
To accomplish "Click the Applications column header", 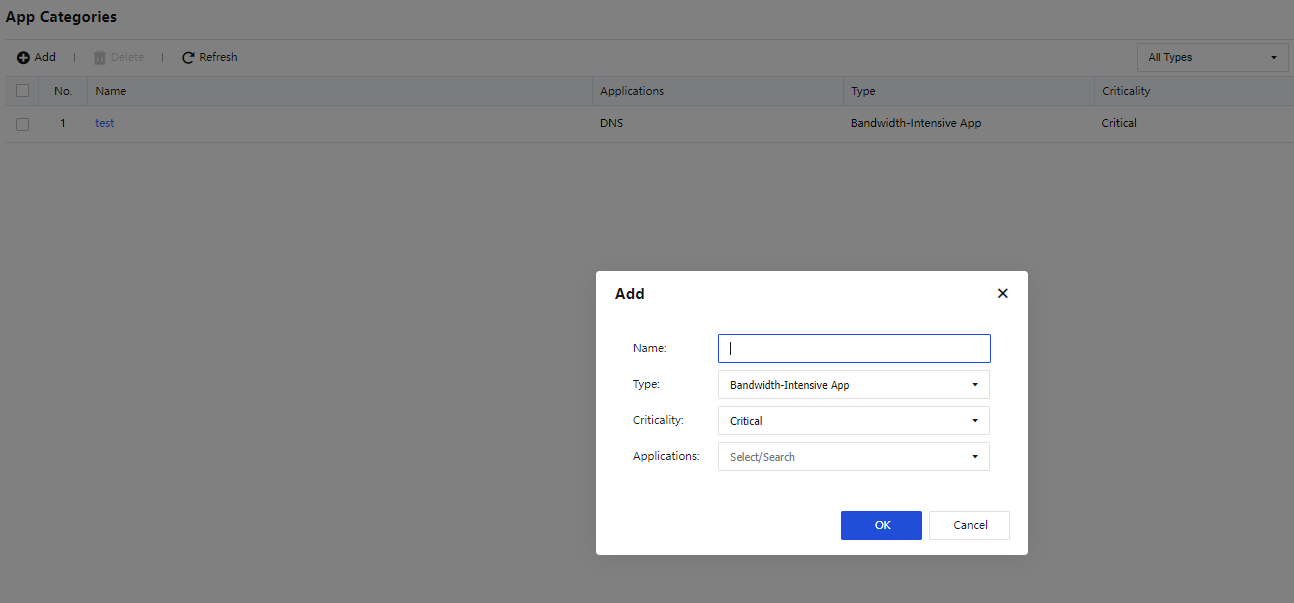I will pyautogui.click(x=631, y=91).
